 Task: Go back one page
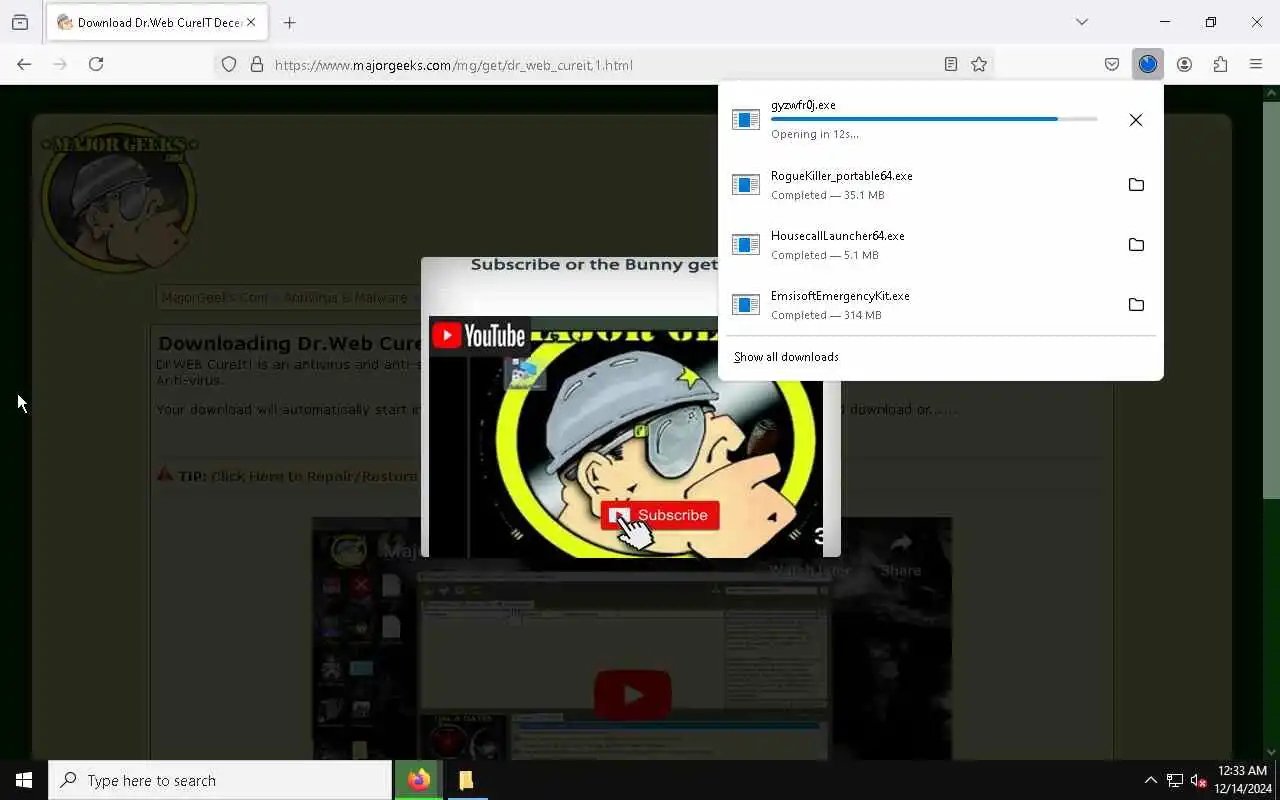[24, 64]
